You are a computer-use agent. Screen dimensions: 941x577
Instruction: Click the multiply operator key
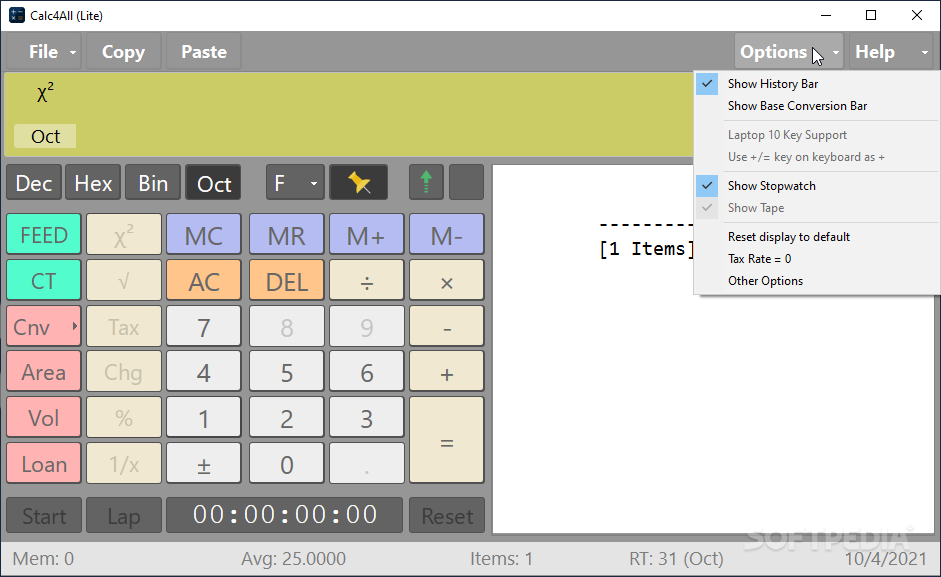pyautogui.click(x=446, y=280)
